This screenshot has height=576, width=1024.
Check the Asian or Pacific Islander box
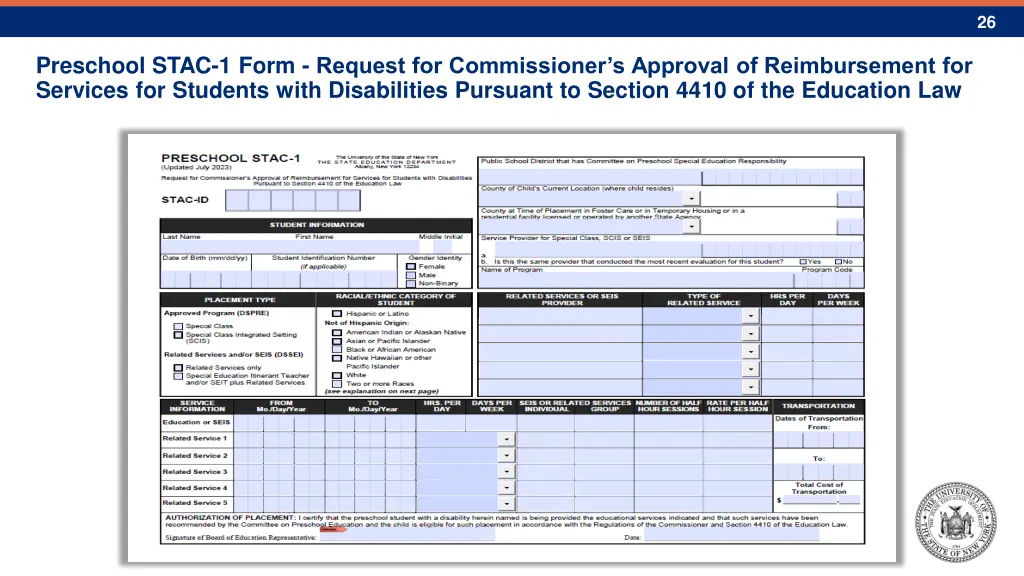click(337, 341)
